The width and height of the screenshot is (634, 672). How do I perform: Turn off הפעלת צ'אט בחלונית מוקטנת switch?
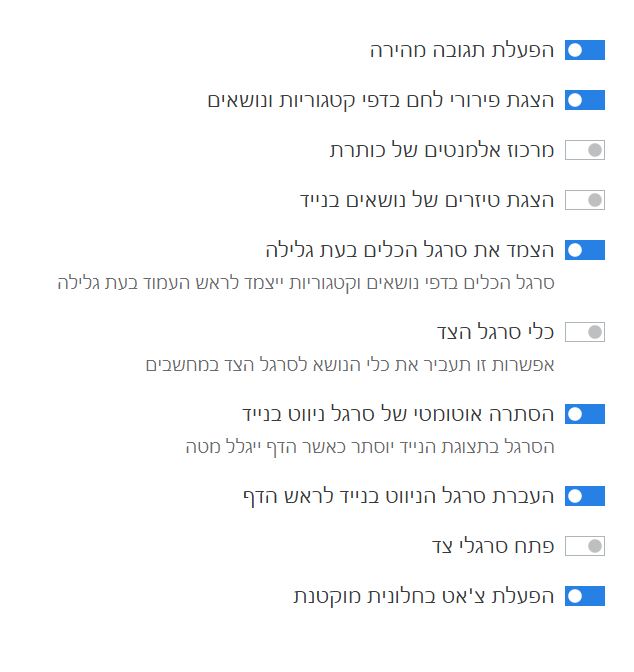[585, 596]
